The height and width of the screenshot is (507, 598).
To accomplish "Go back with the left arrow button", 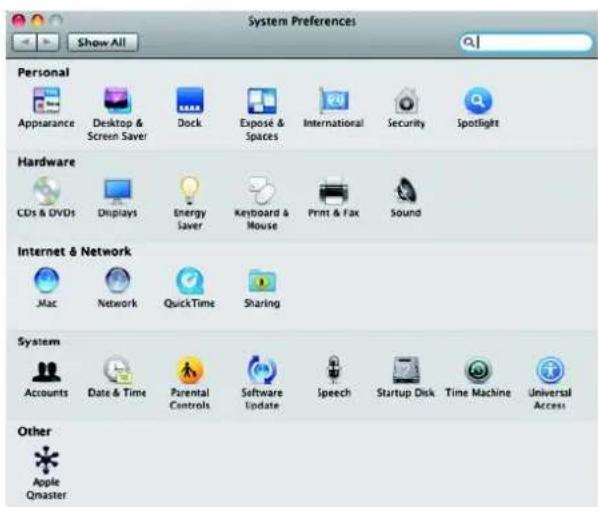I will point(25,42).
